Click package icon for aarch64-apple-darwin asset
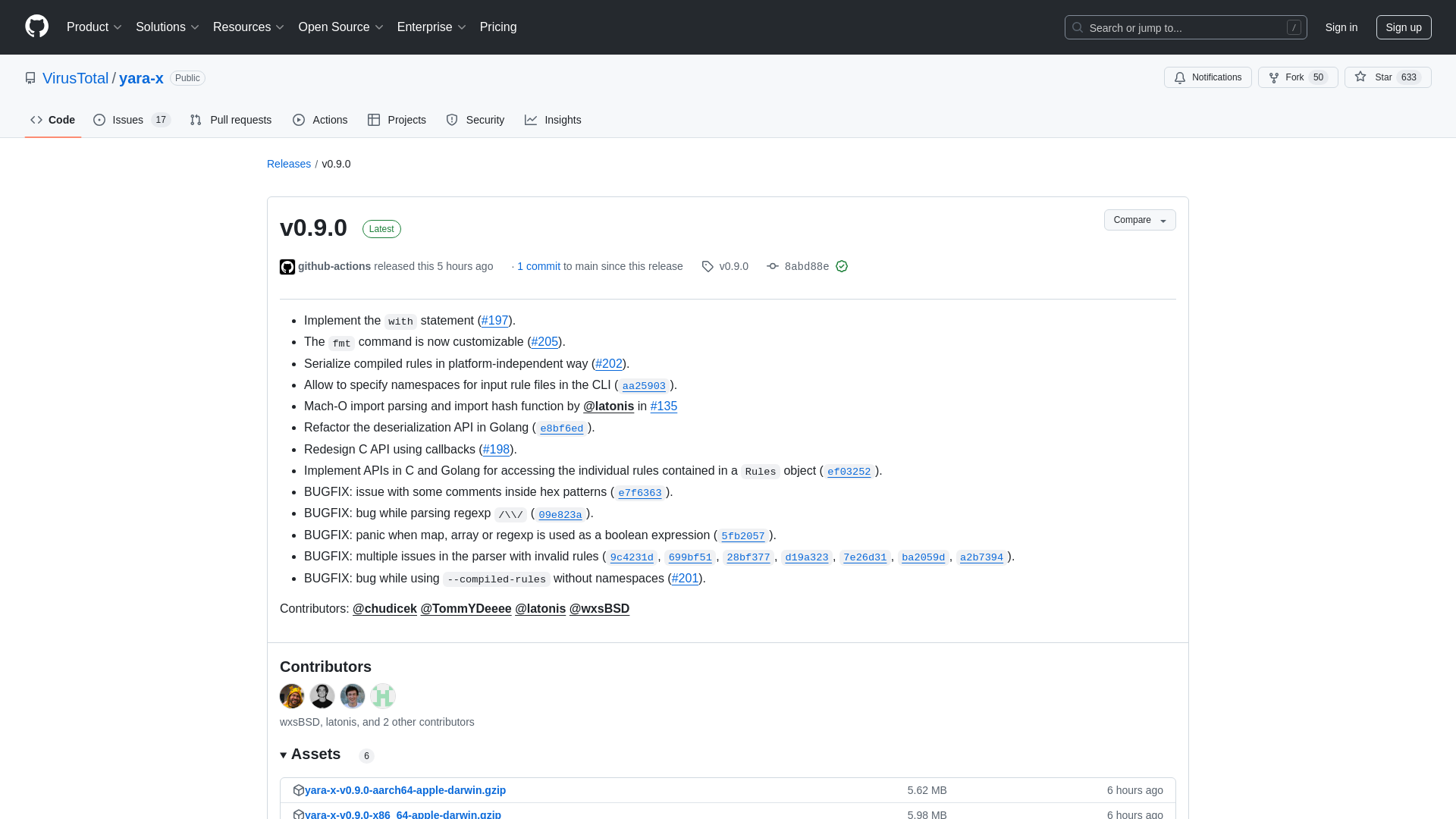 (299, 790)
